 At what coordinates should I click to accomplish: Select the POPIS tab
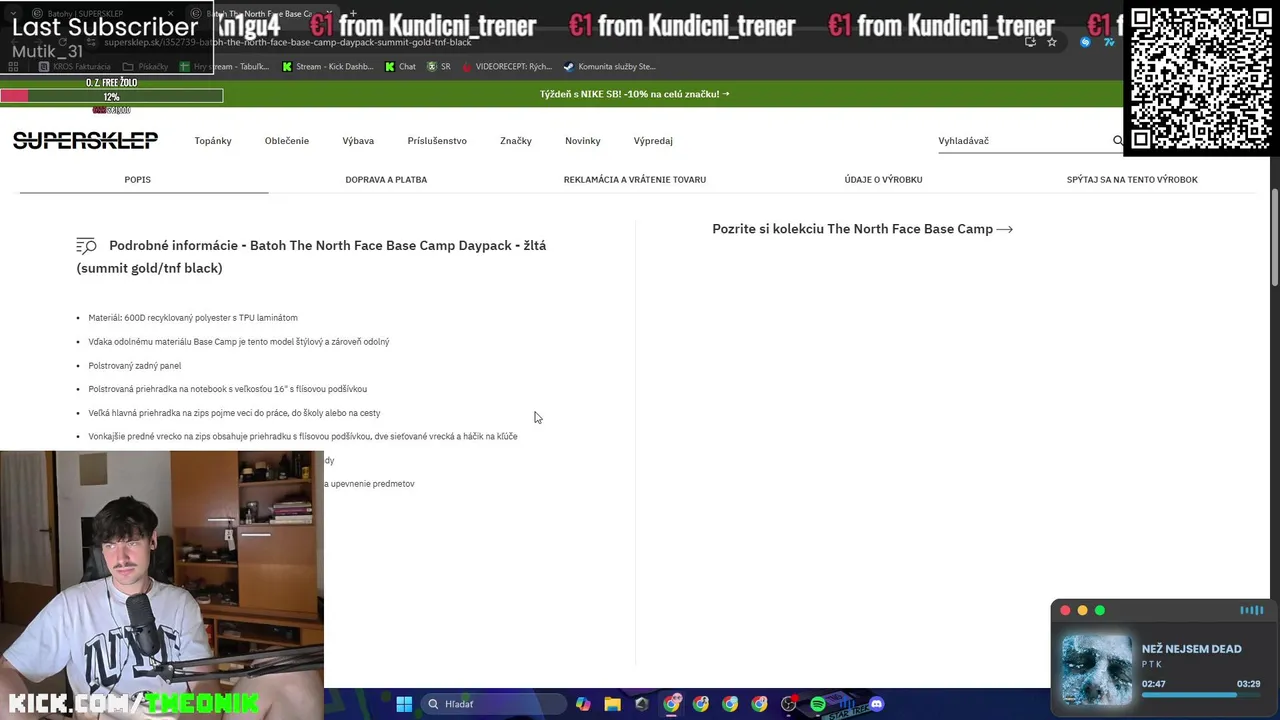[138, 180]
